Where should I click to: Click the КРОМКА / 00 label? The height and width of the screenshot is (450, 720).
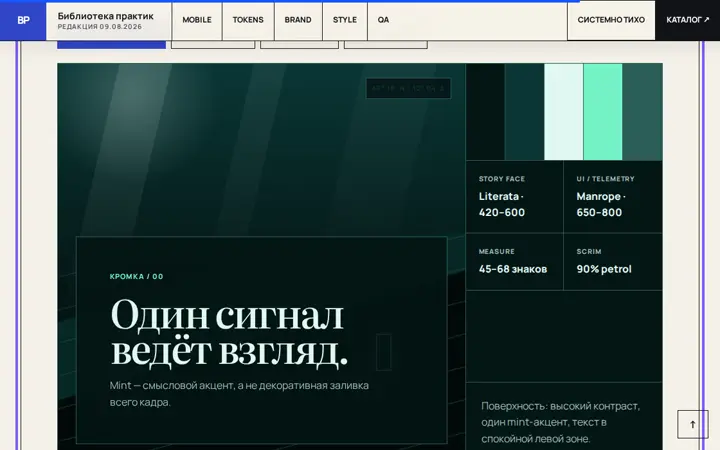136,276
